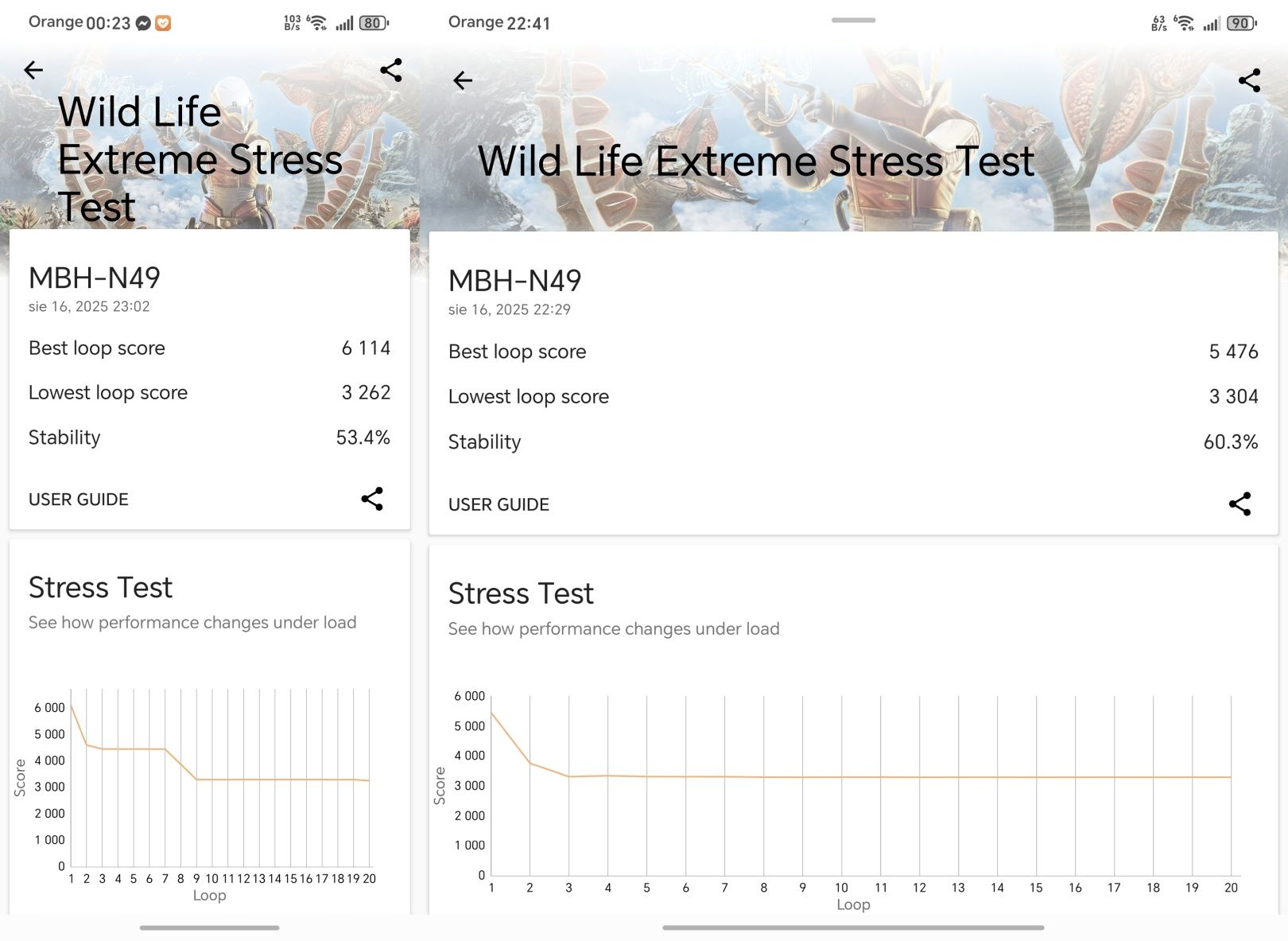Open the Messenger notification icon in the status bar
Image resolution: width=1288 pixels, height=941 pixels.
[143, 23]
